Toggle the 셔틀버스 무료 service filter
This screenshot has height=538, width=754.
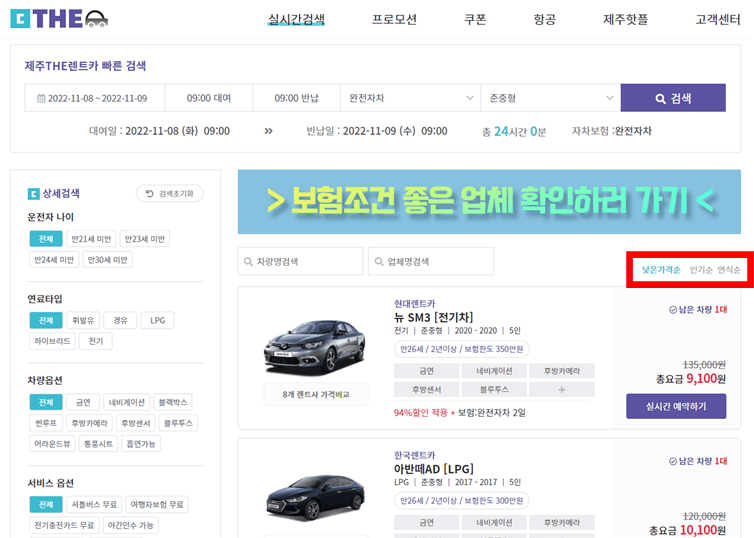94,504
